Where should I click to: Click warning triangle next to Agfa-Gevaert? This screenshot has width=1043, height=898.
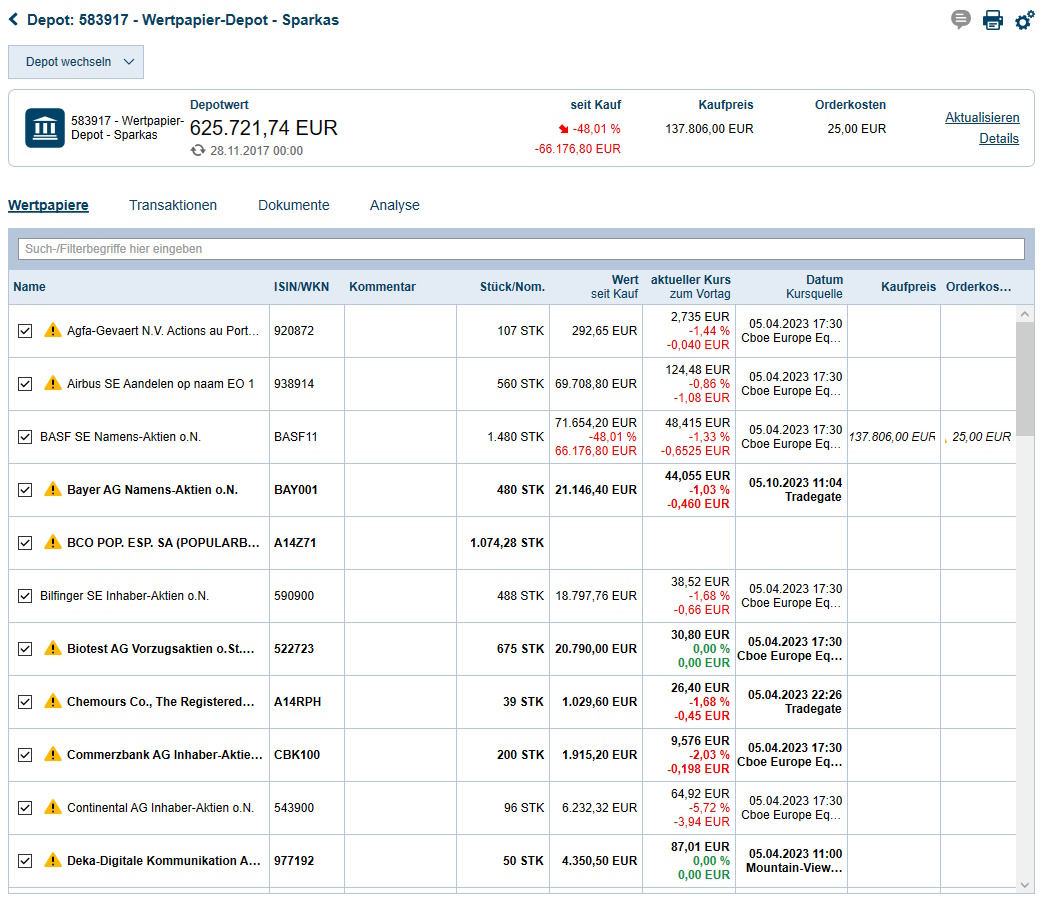coord(53,330)
